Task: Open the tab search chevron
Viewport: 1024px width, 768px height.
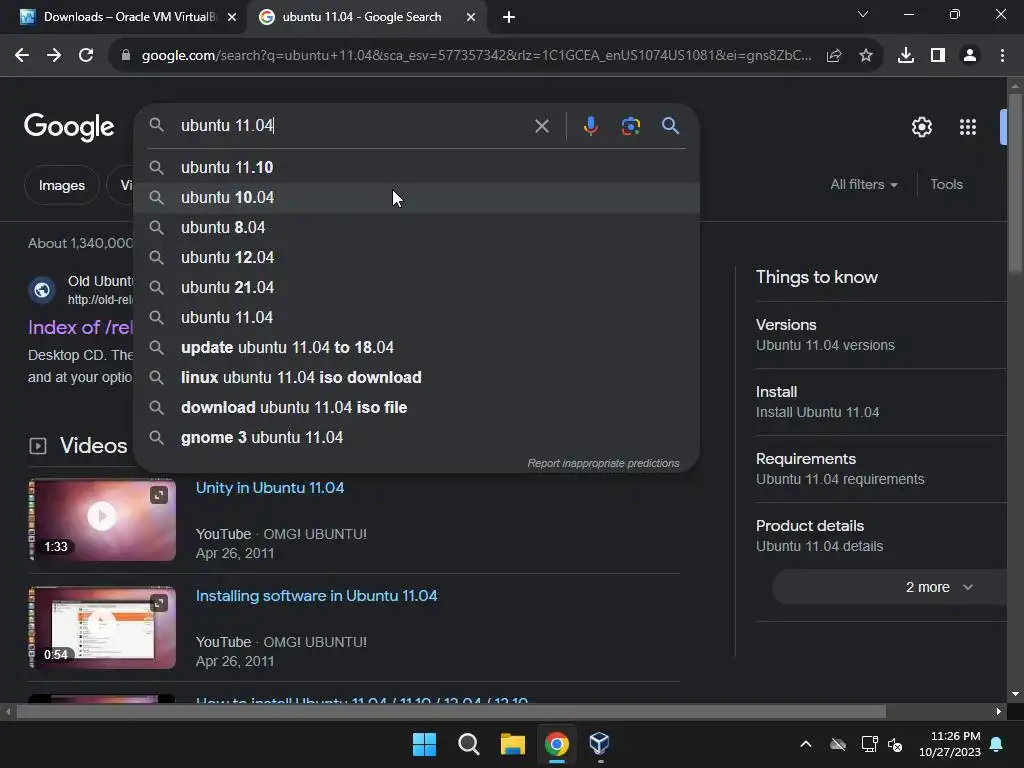Action: pyautogui.click(x=863, y=14)
